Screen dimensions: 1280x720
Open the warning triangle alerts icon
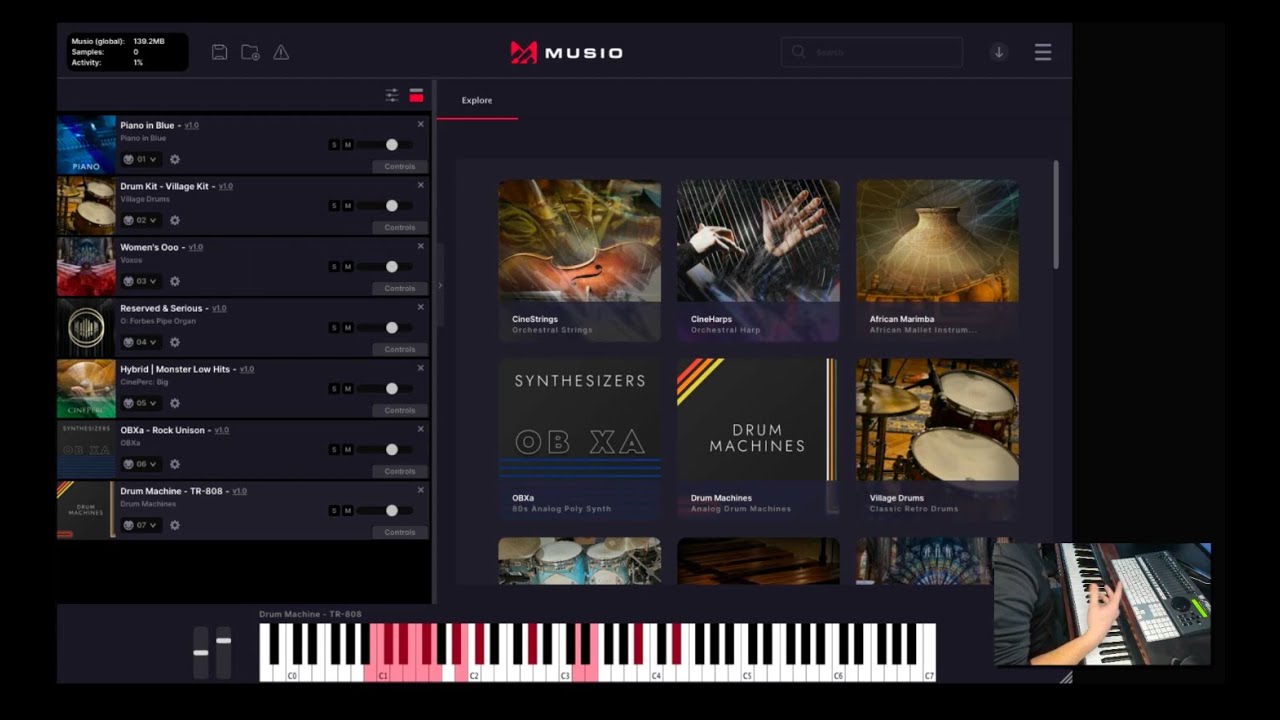(281, 52)
